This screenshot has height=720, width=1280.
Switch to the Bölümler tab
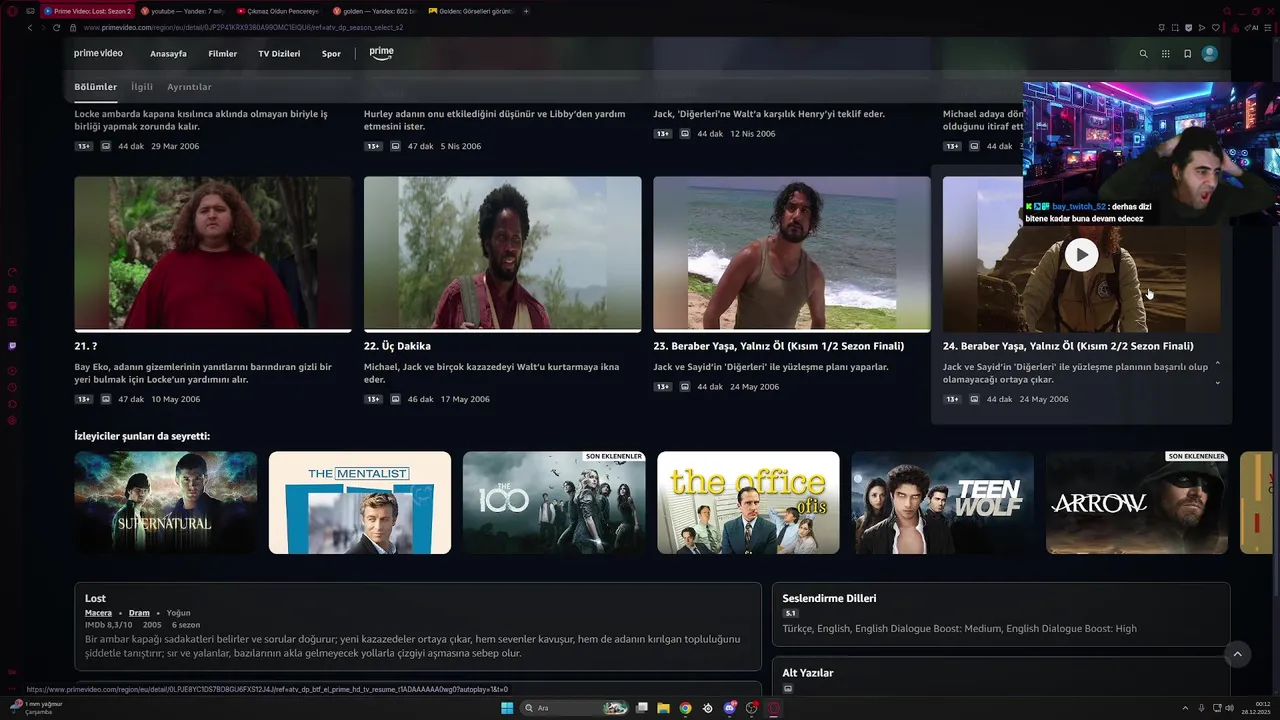coord(96,87)
